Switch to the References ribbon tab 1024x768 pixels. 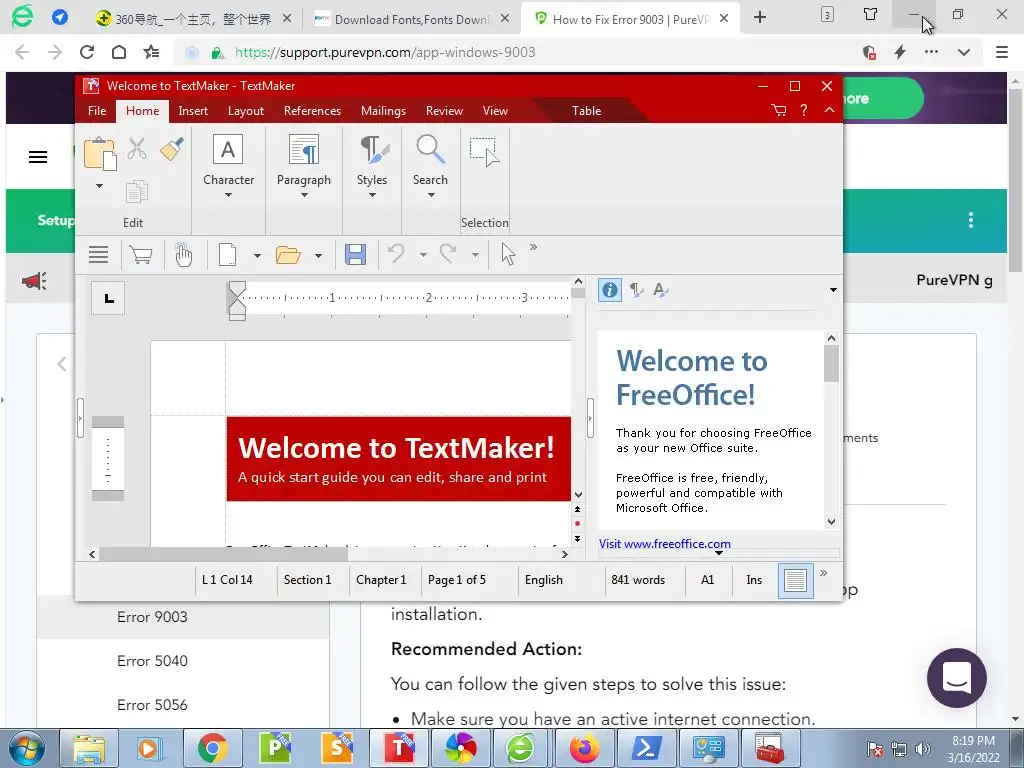click(312, 111)
